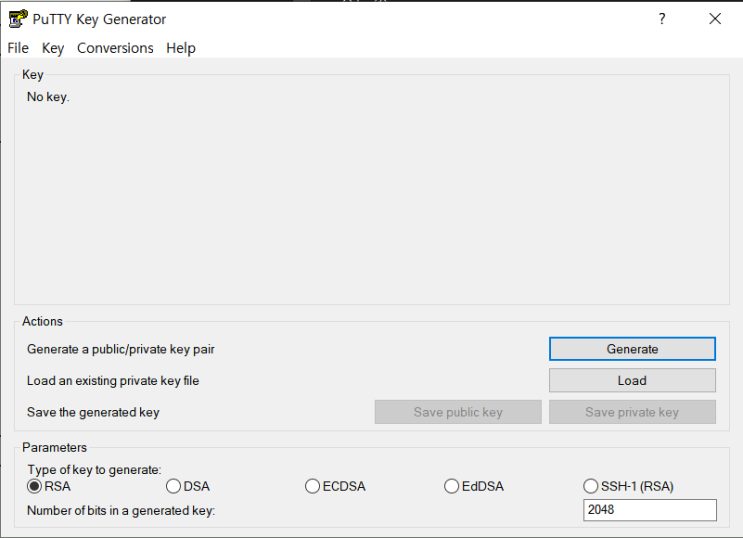Select the EdDSA key type

point(474,486)
